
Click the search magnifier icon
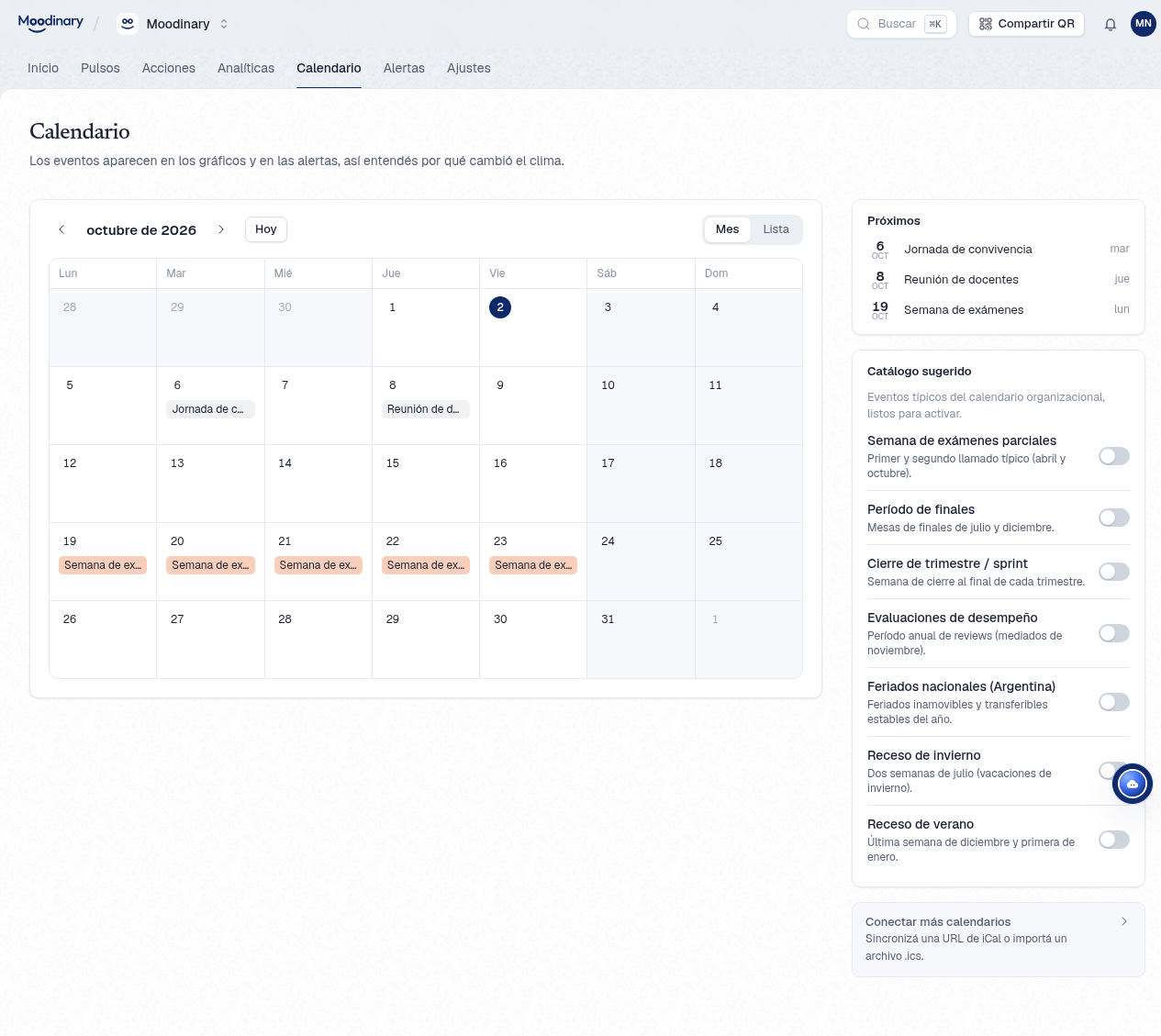(x=864, y=24)
